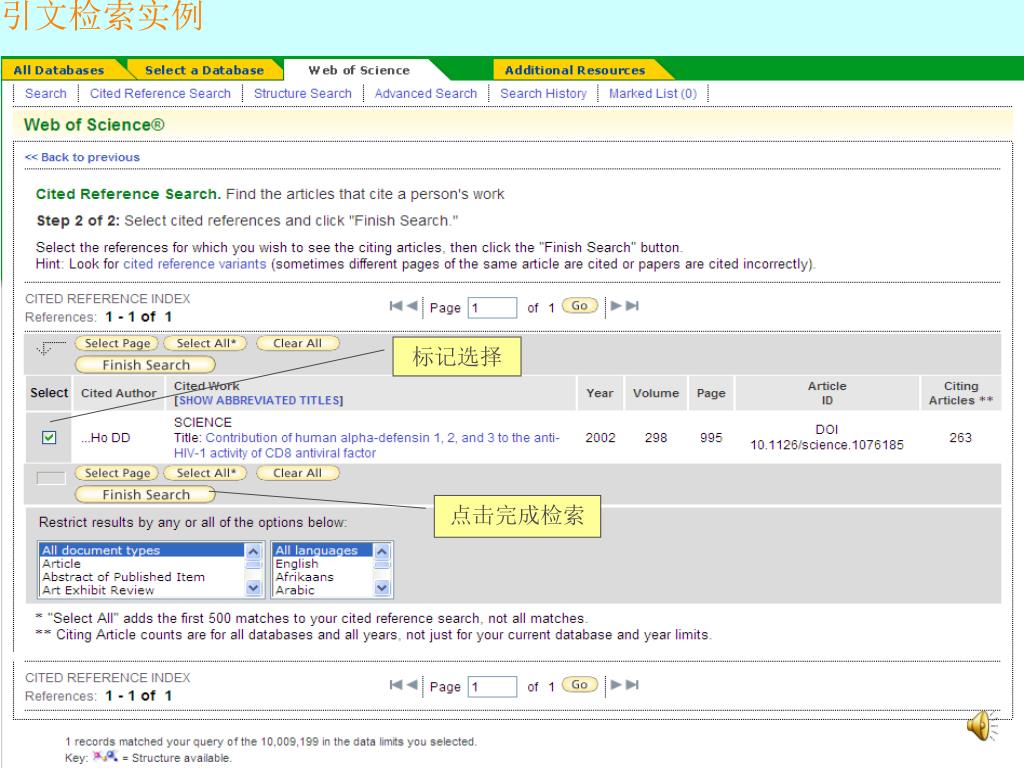Go to previous page in bottom pagination
Viewport: 1024px width, 768px height.
click(x=411, y=684)
